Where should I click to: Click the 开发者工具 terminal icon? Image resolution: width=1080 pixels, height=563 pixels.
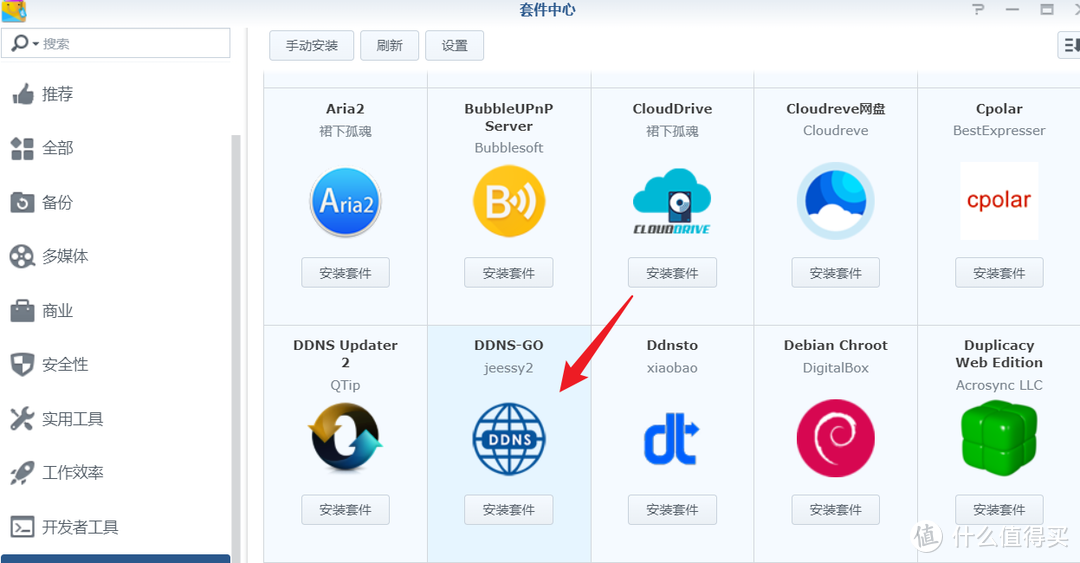pos(22,527)
